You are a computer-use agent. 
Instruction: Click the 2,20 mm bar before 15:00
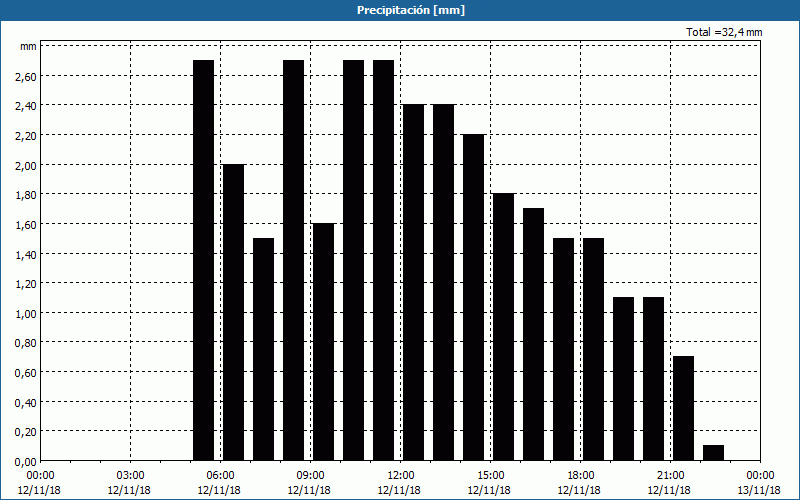click(x=473, y=297)
